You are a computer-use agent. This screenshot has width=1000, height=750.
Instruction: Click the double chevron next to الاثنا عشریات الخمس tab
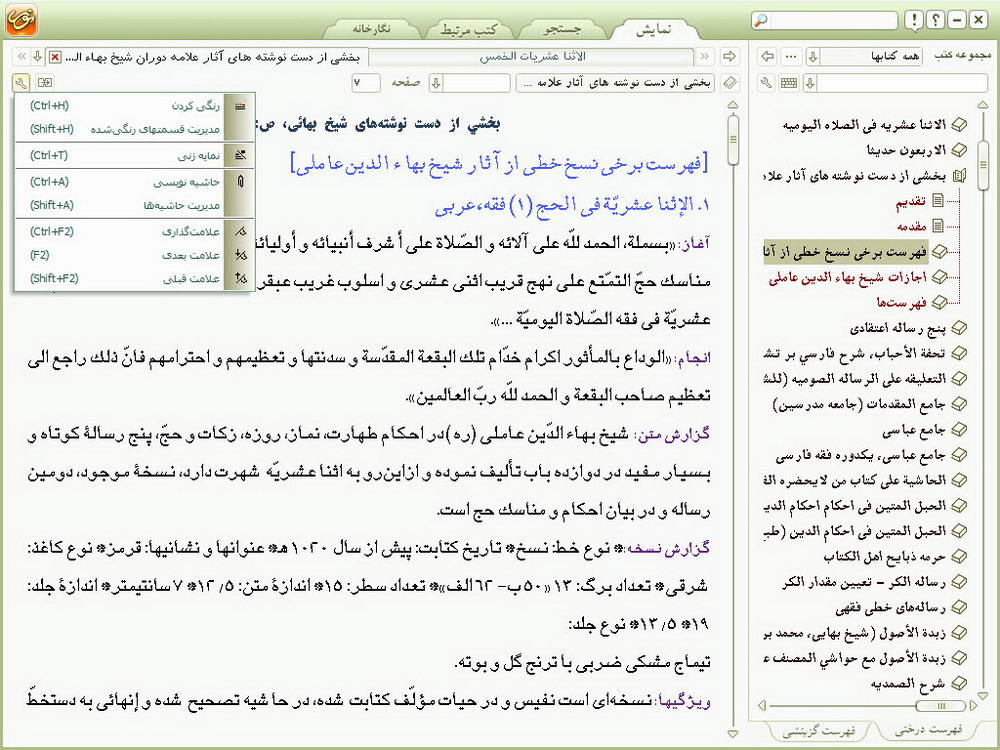click(705, 57)
